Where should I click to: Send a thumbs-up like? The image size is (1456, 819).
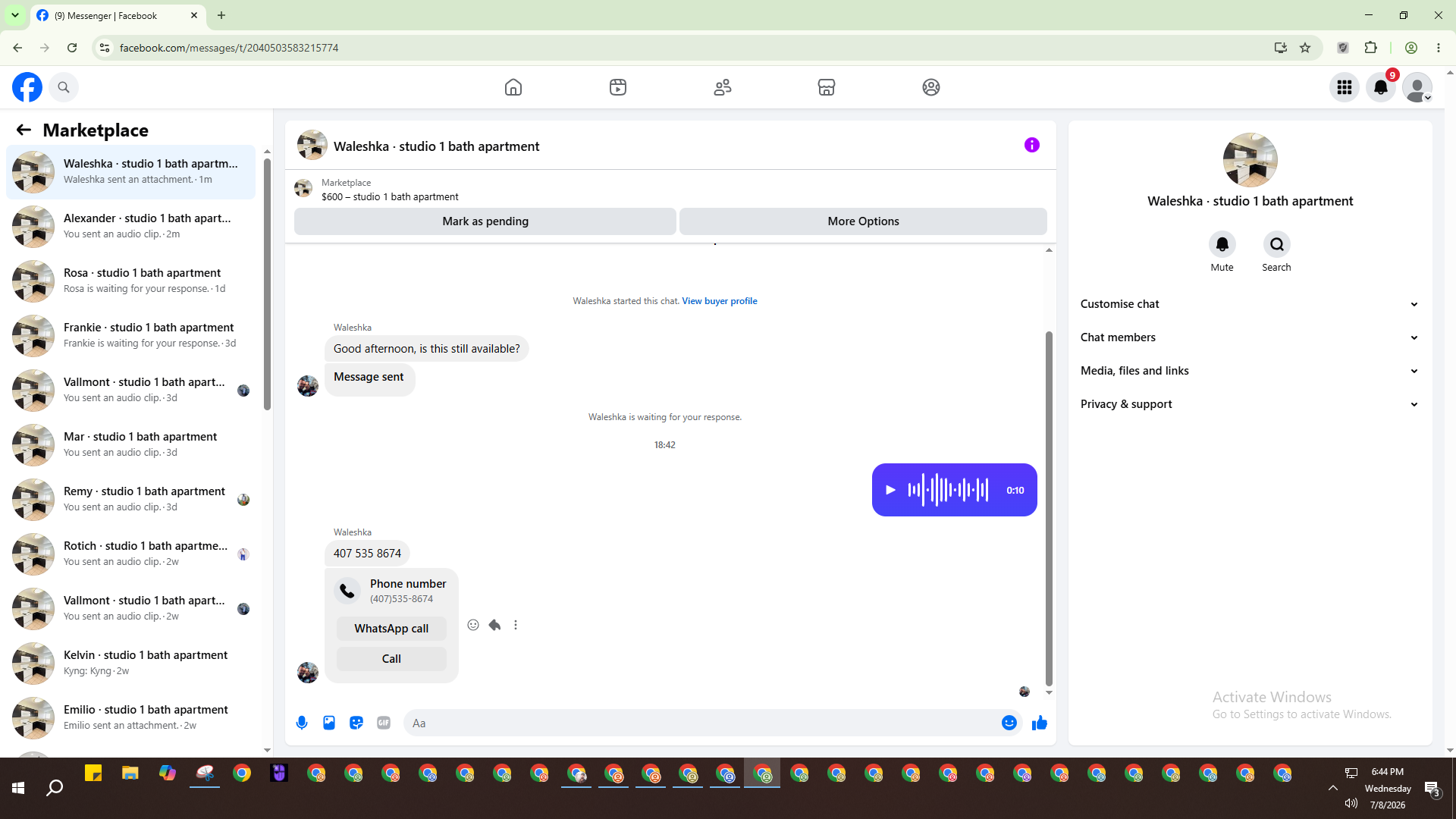(x=1040, y=723)
